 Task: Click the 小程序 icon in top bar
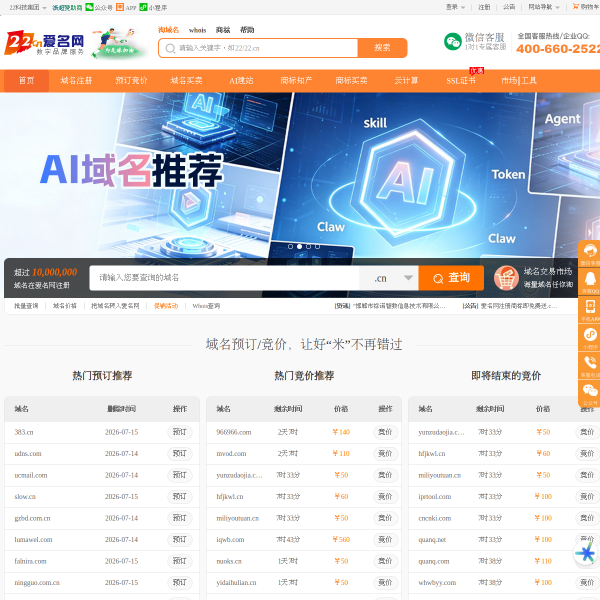coord(143,7)
